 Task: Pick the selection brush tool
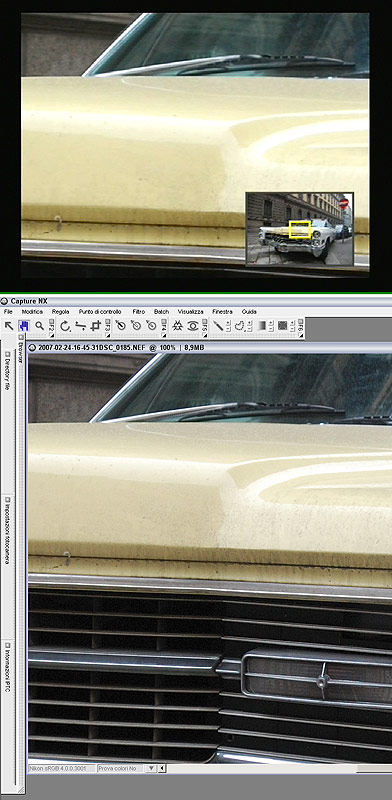[x=218, y=326]
